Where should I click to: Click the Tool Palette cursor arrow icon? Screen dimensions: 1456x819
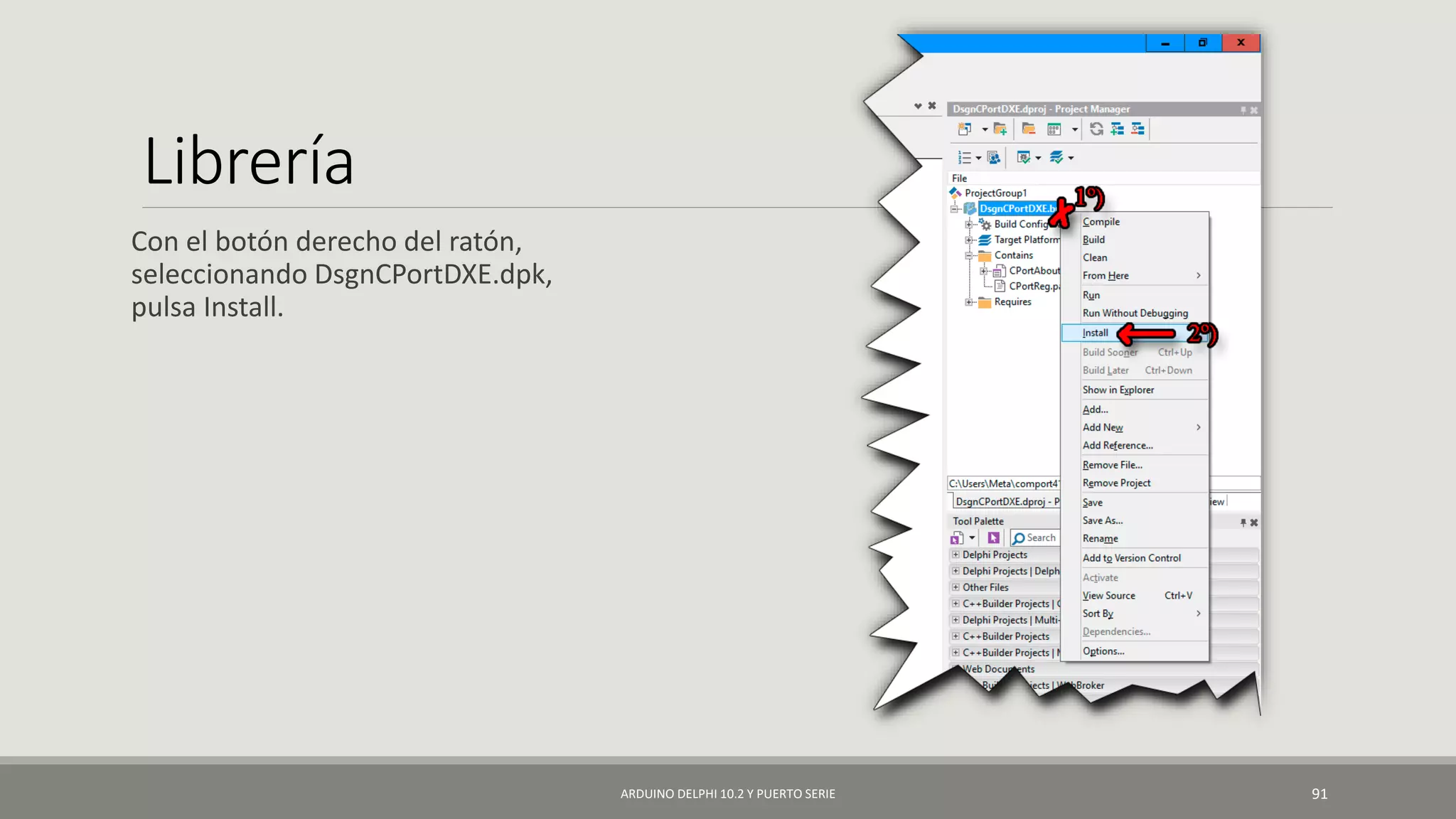[993, 538]
